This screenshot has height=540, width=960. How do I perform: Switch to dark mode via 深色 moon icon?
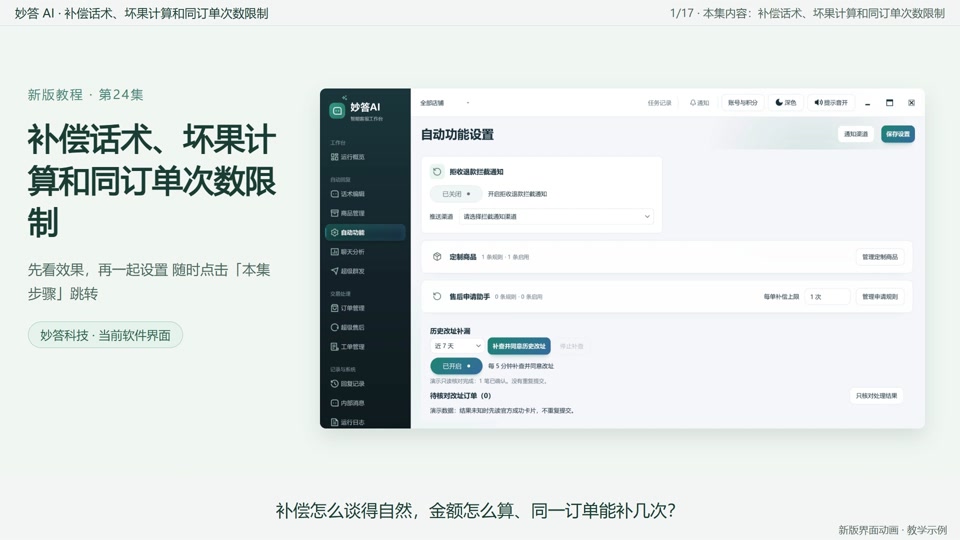(x=779, y=102)
